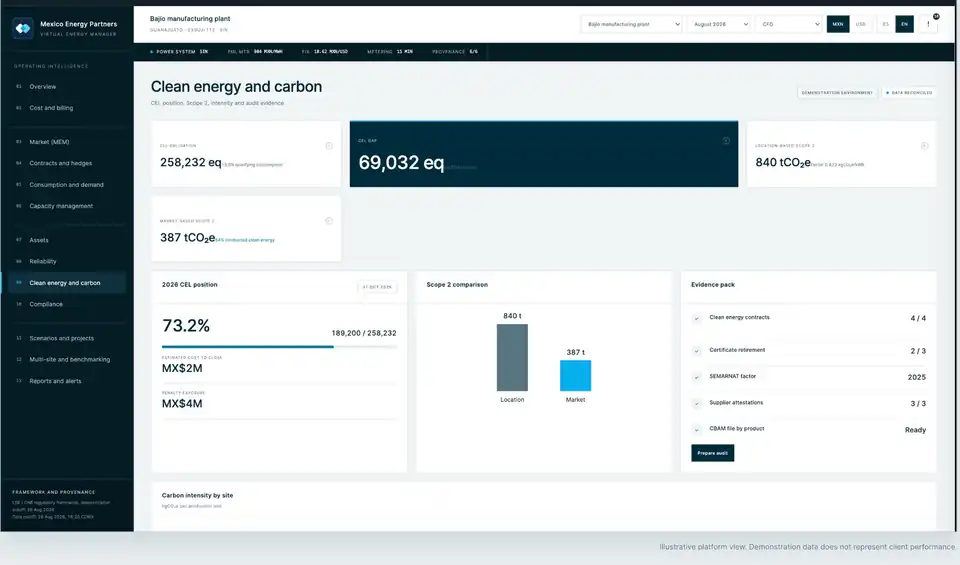Open Scenarios and projects page

click(x=67, y=338)
